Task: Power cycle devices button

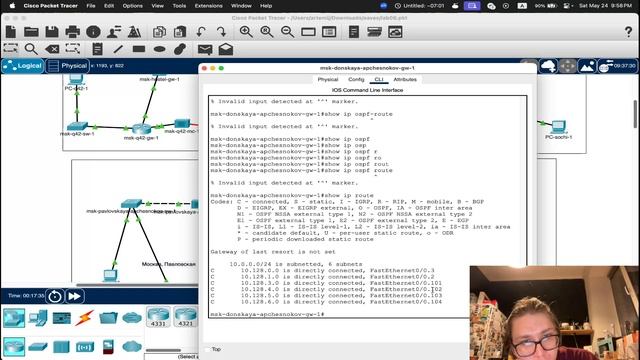Action: [x=55, y=296]
